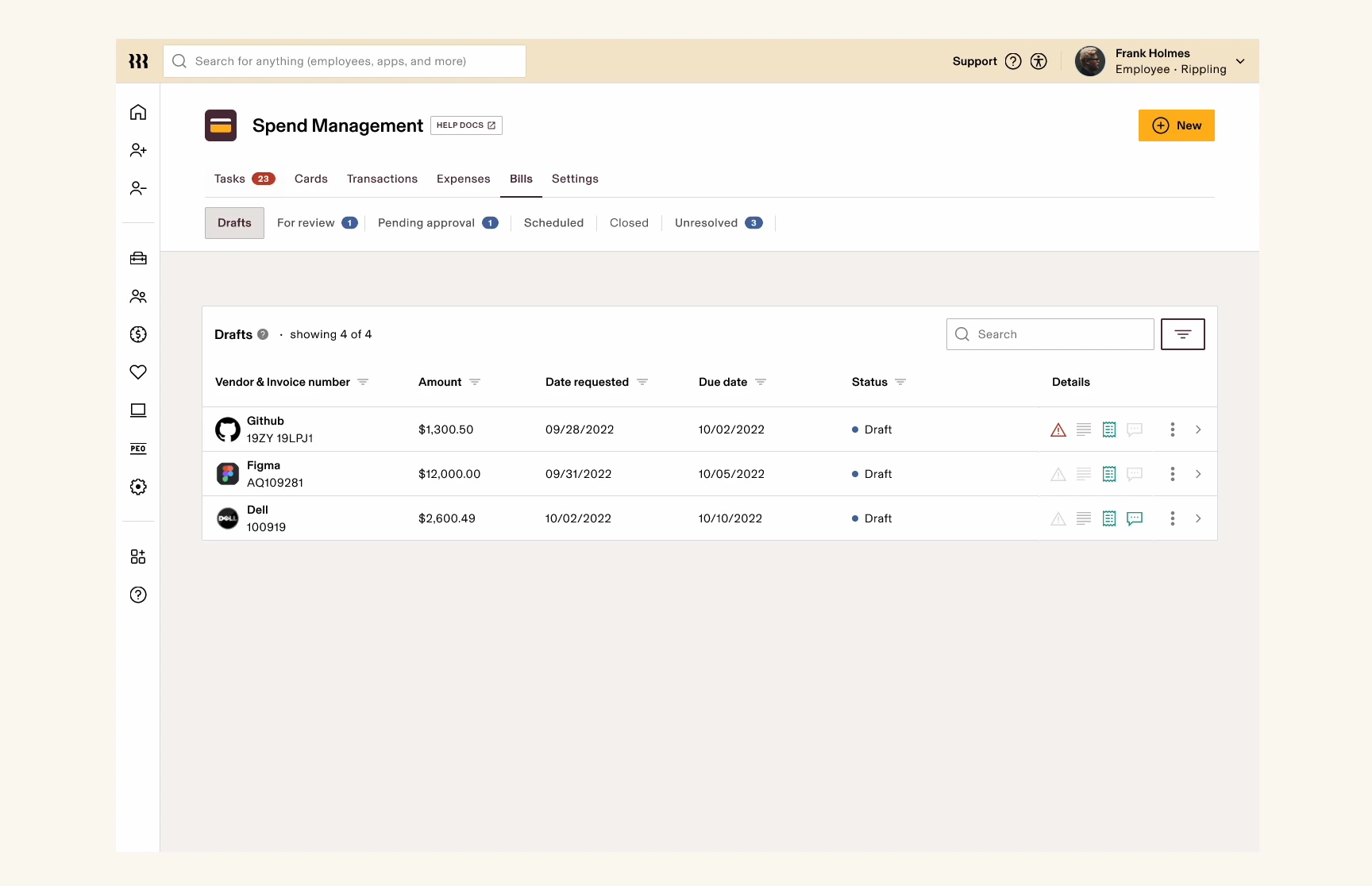The height and width of the screenshot is (886, 1372).
Task: Click the warning icon on Github row
Action: [1058, 430]
